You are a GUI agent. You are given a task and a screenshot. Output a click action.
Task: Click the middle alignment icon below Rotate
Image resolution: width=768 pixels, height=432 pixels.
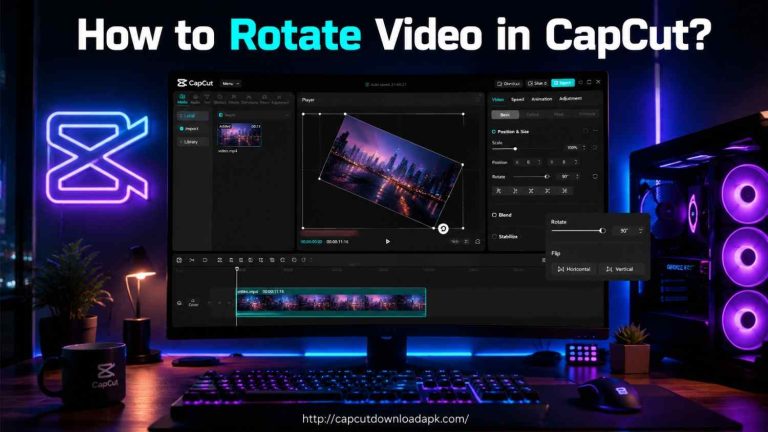point(531,191)
